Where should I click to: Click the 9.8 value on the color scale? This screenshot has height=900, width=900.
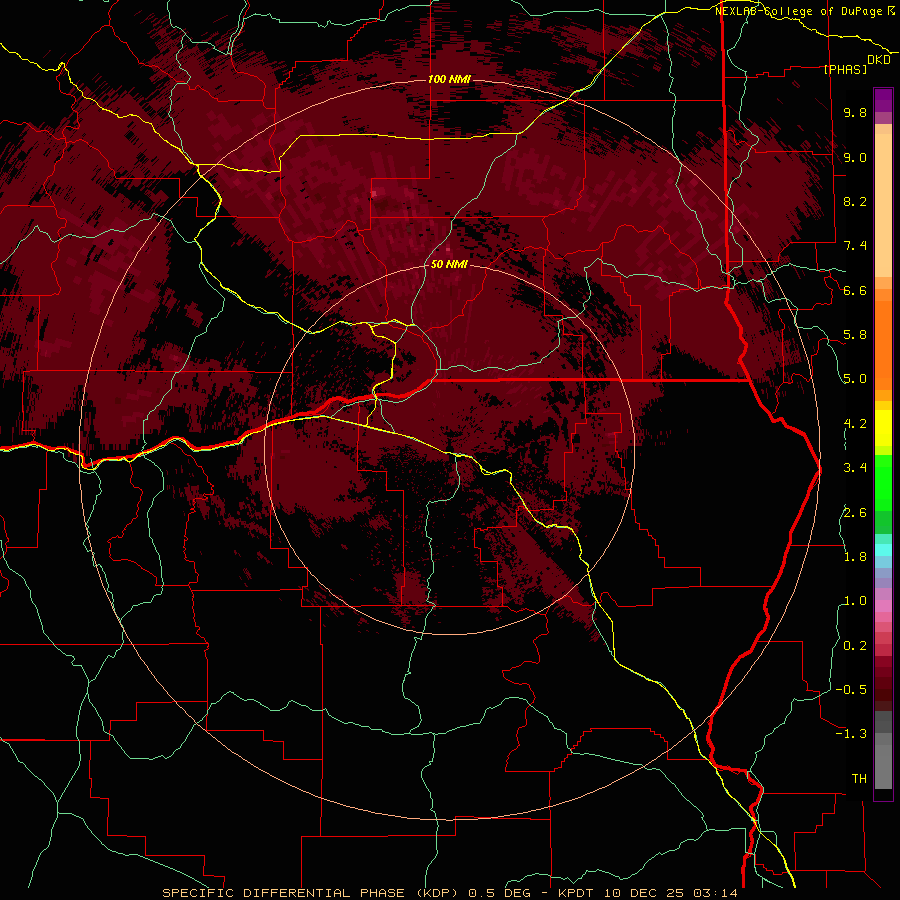point(855,112)
